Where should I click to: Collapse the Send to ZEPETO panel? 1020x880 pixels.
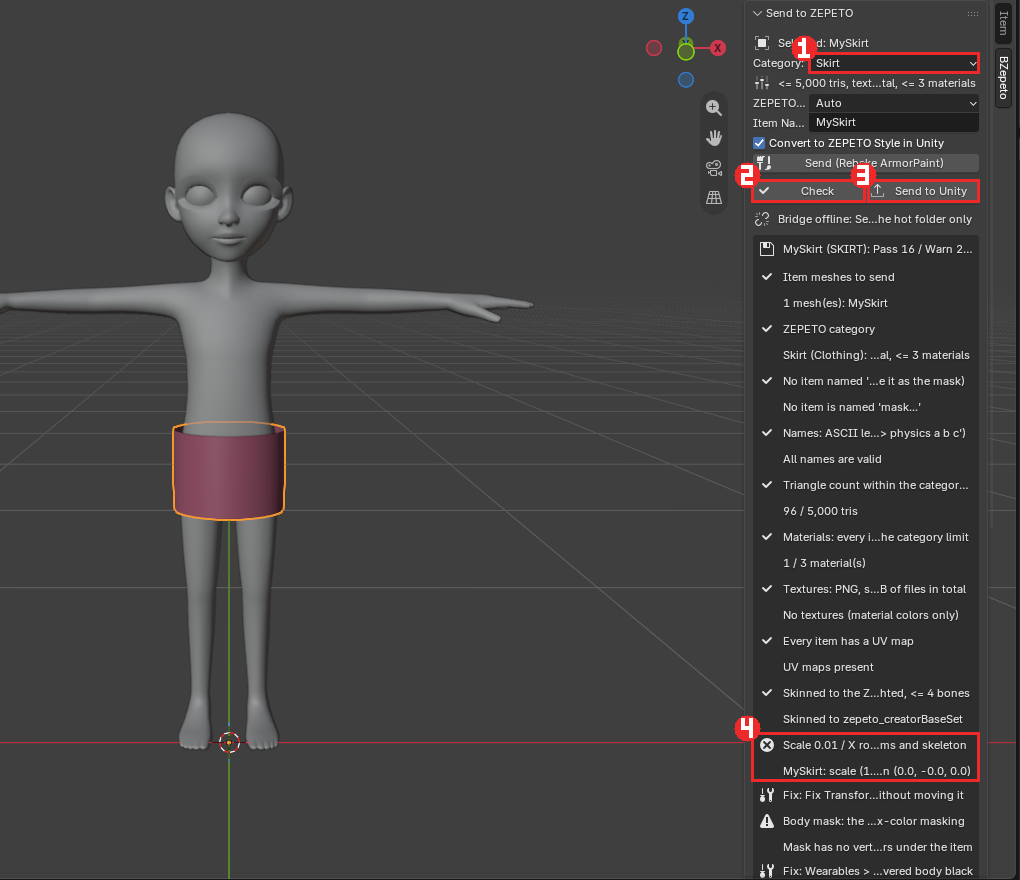tap(757, 13)
